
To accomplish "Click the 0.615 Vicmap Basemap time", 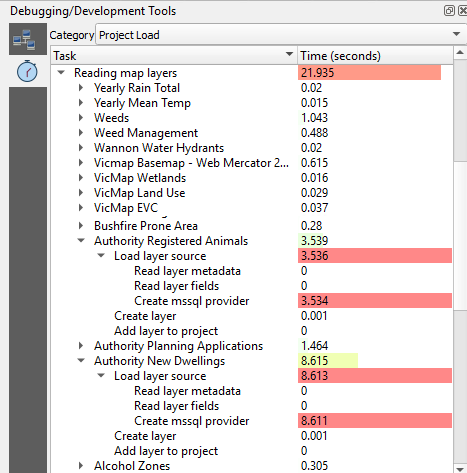I will (x=314, y=163).
